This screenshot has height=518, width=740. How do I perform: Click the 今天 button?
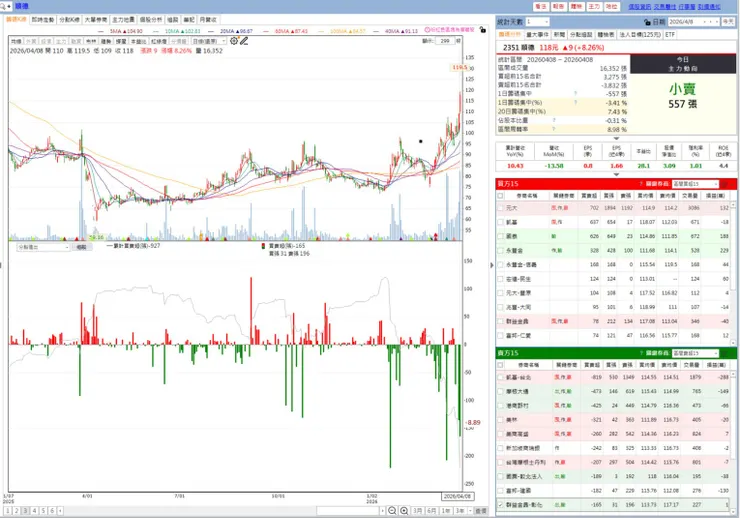coord(728,22)
